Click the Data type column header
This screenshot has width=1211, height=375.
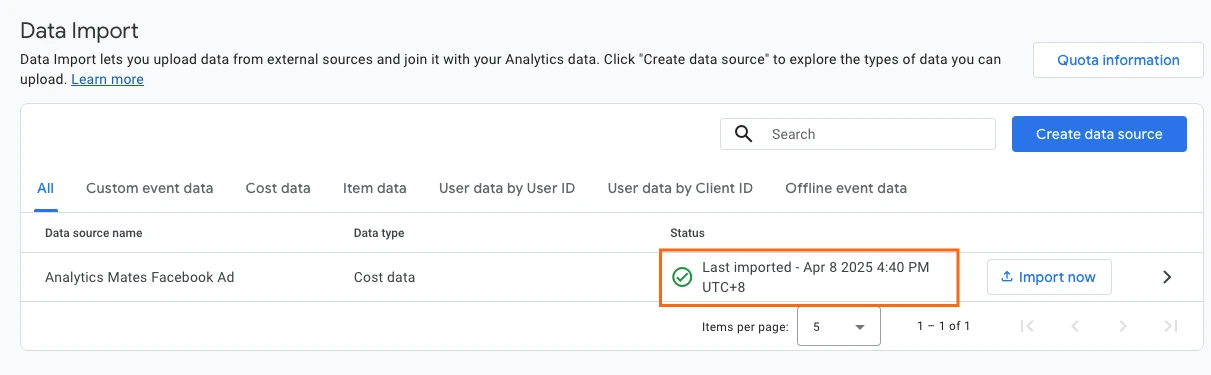click(379, 233)
